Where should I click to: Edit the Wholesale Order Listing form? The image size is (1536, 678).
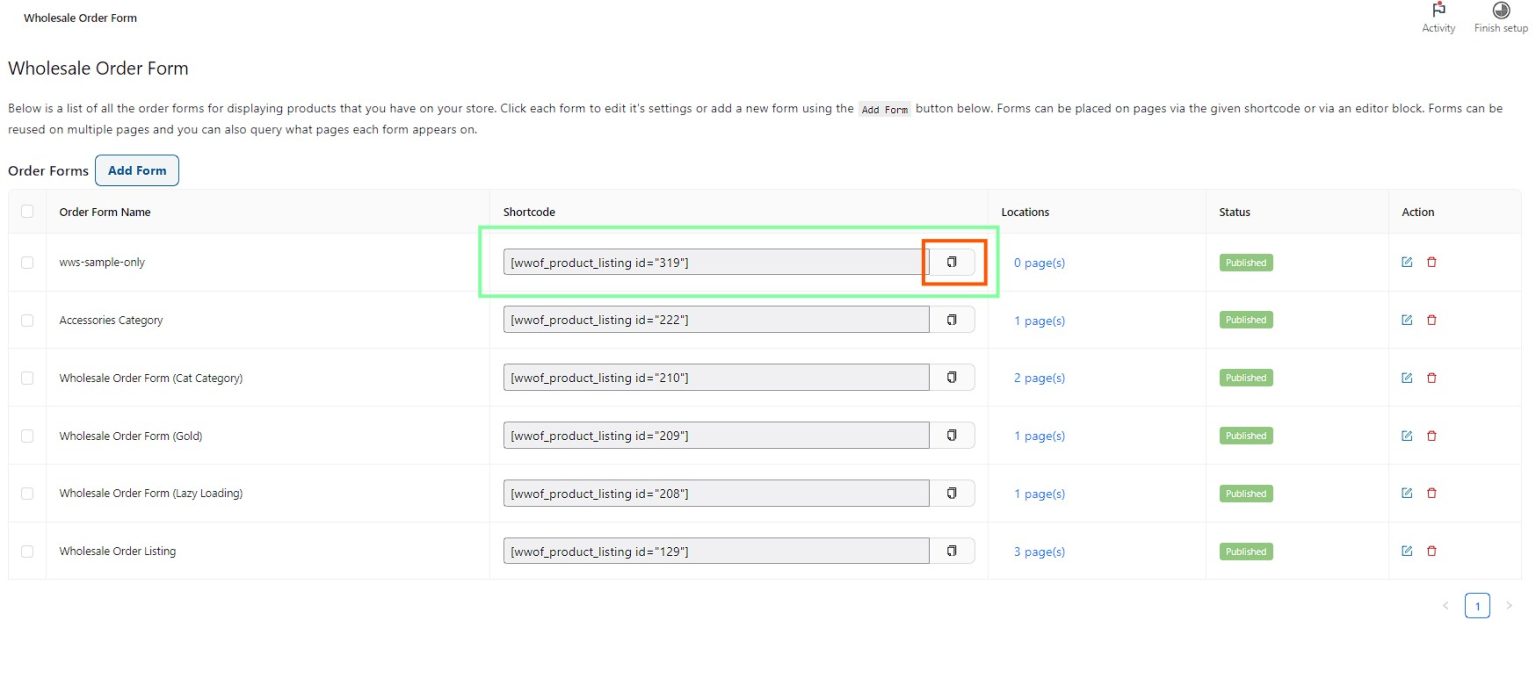(x=1406, y=551)
